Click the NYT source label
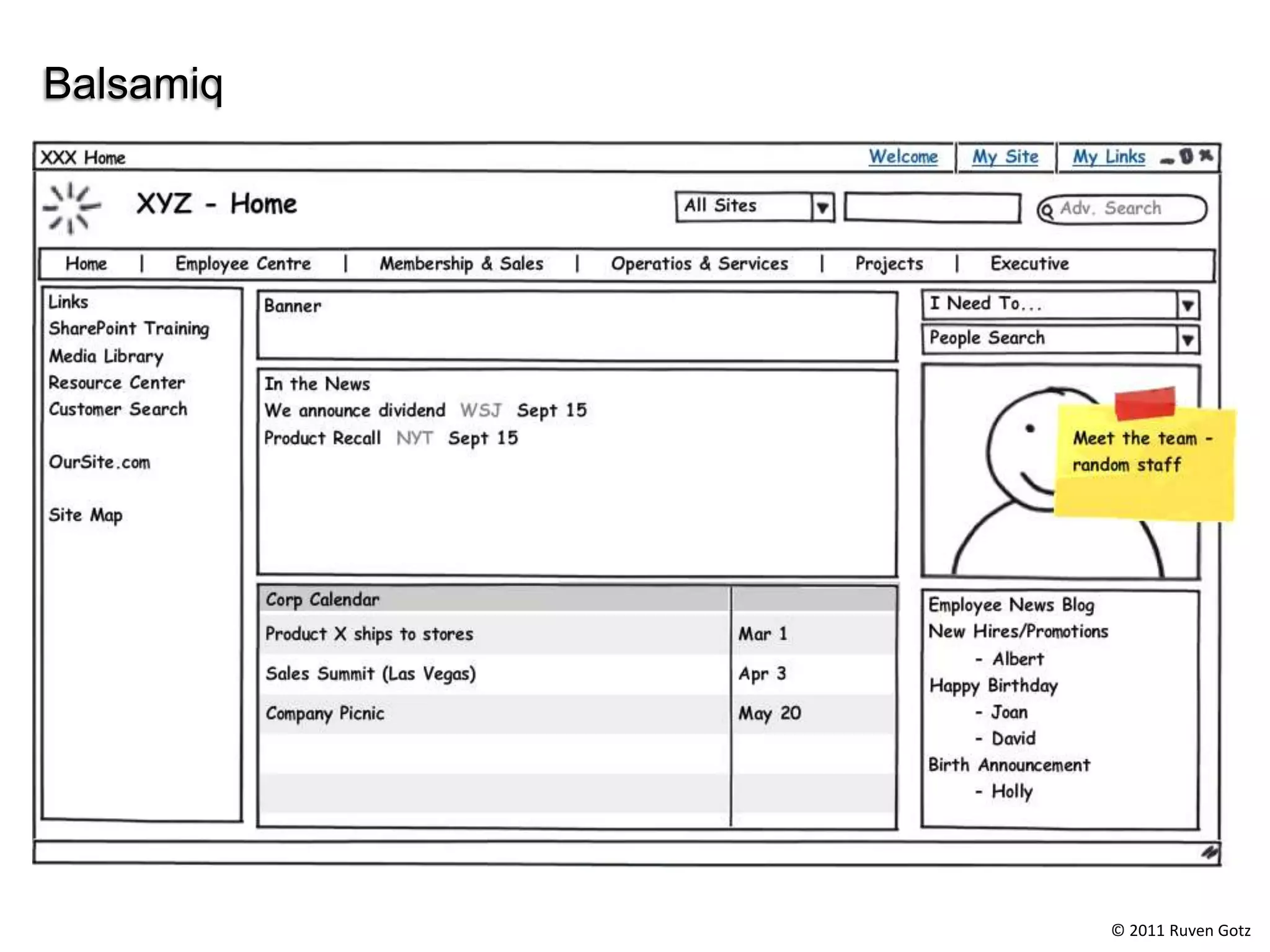 [414, 438]
